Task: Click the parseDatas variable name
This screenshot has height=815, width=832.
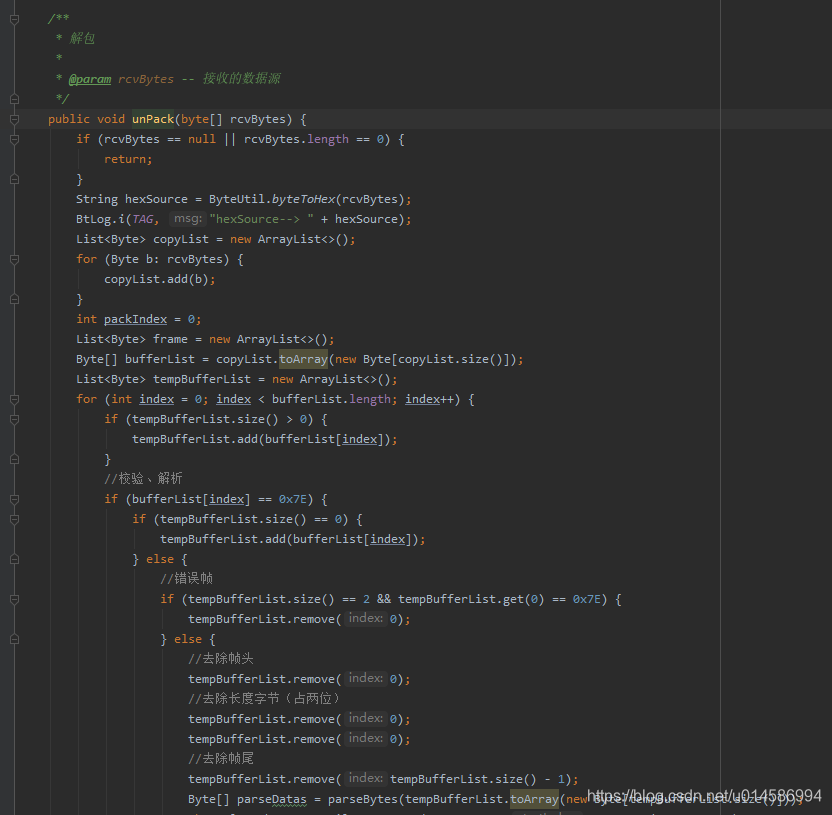Action: 272,799
